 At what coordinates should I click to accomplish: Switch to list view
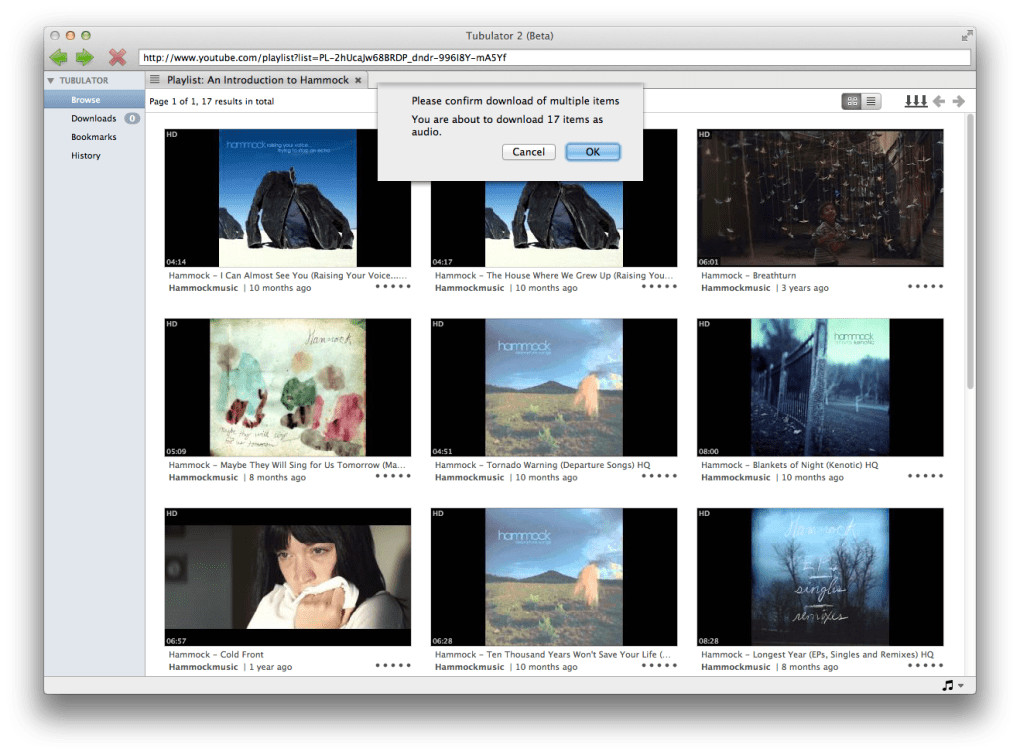click(871, 101)
